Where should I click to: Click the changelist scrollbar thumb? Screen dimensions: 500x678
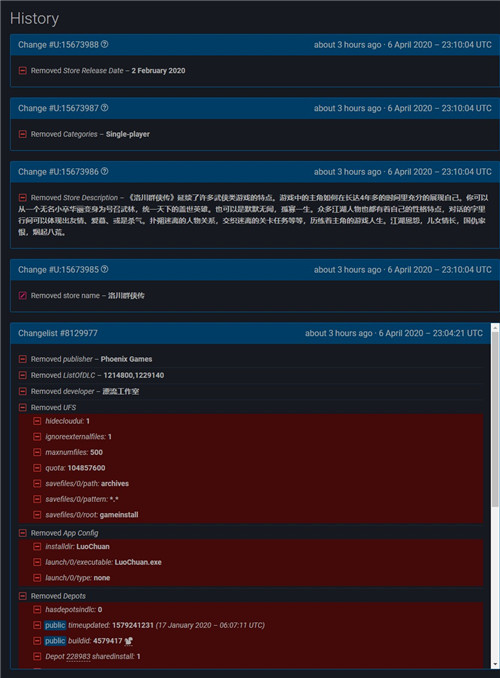pos(495,419)
